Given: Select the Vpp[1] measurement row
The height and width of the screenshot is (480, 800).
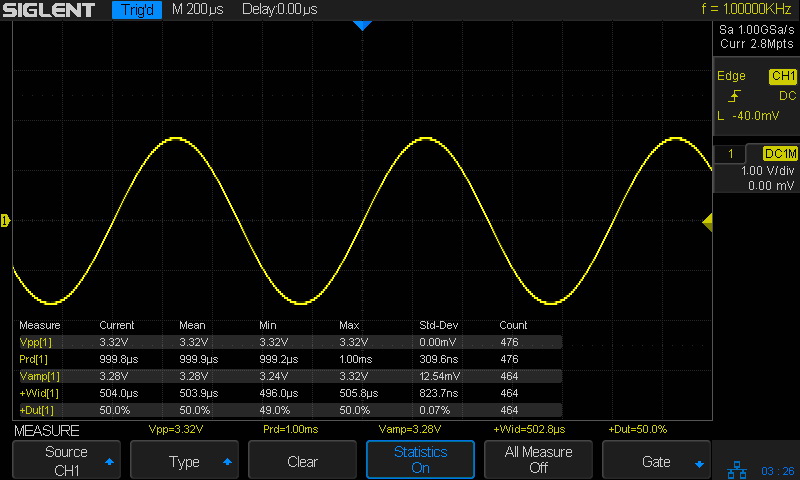Looking at the screenshot, I should pyautogui.click(x=290, y=342).
